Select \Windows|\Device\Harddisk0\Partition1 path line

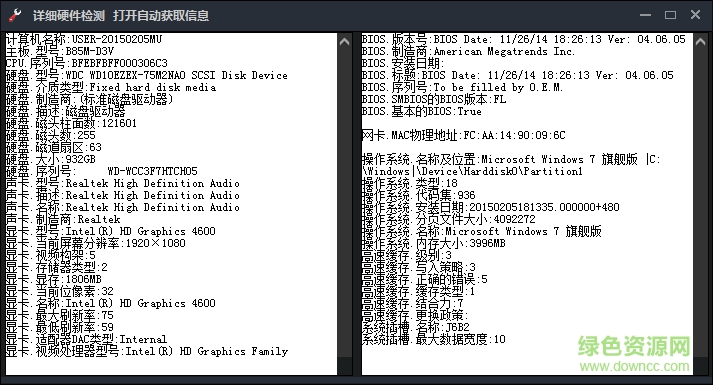coord(472,171)
